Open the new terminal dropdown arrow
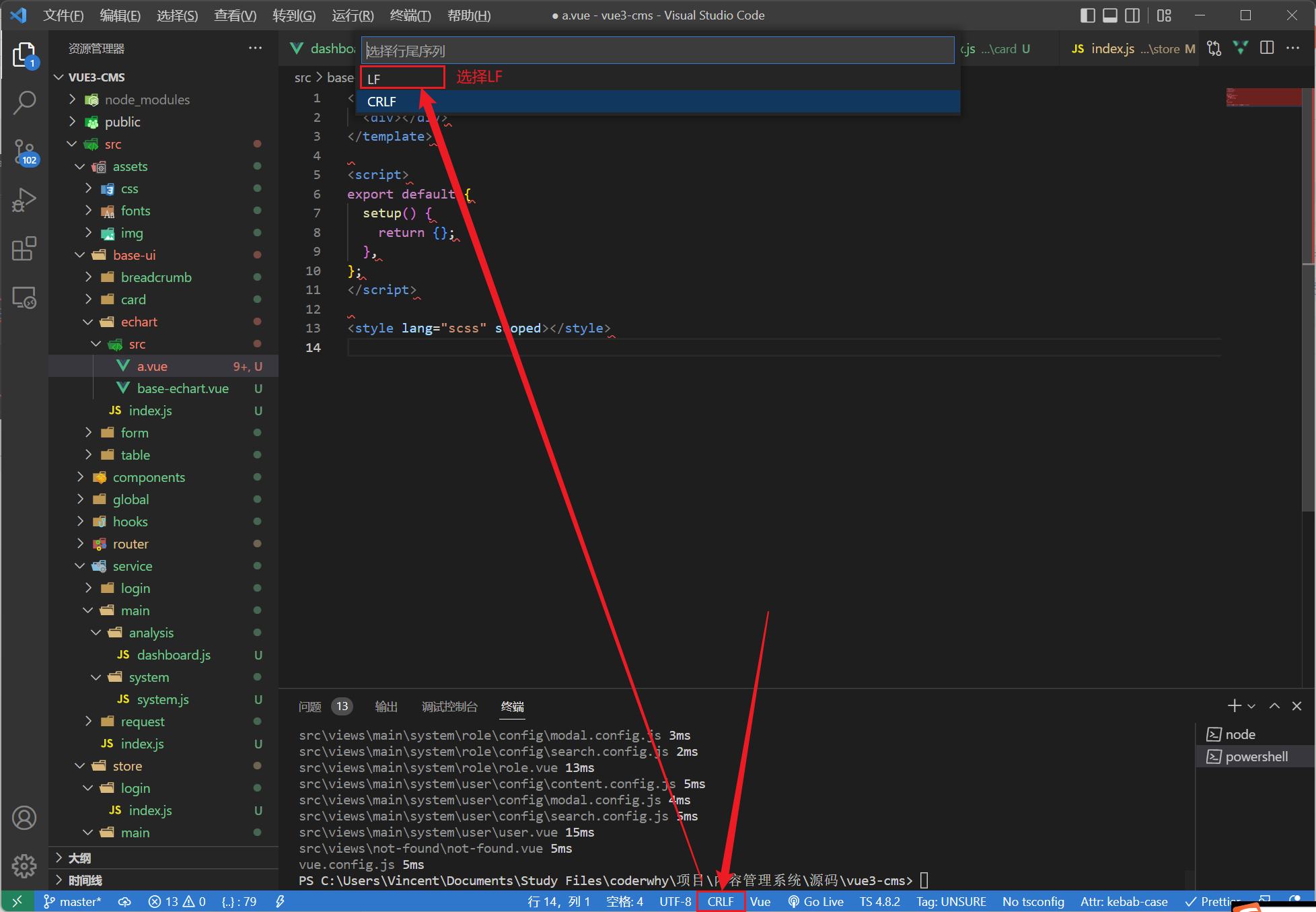Viewport: 1316px width, 912px height. [x=1251, y=706]
